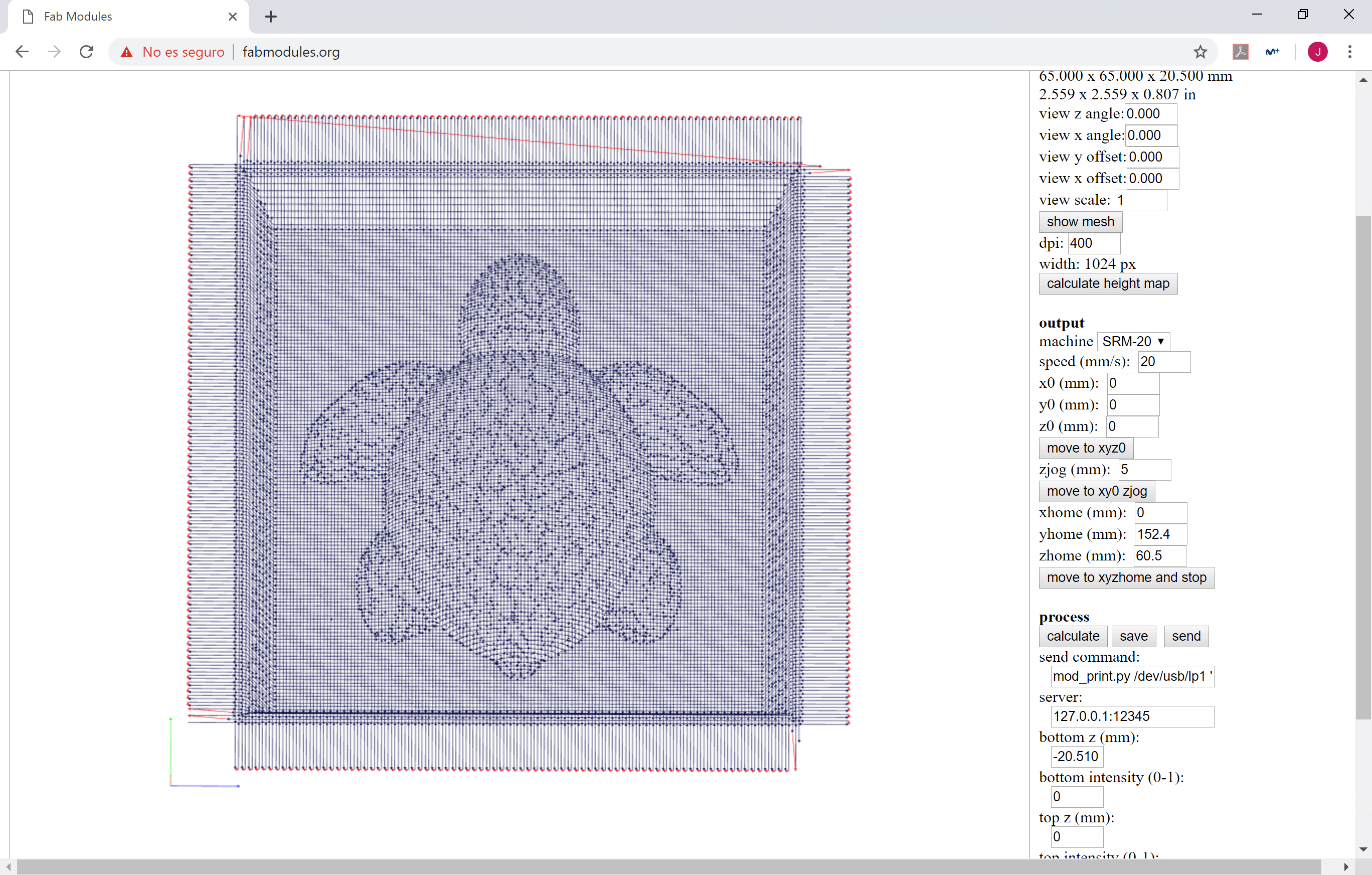This screenshot has width=1372, height=875.
Task: Open a new browser tab
Action: (271, 17)
